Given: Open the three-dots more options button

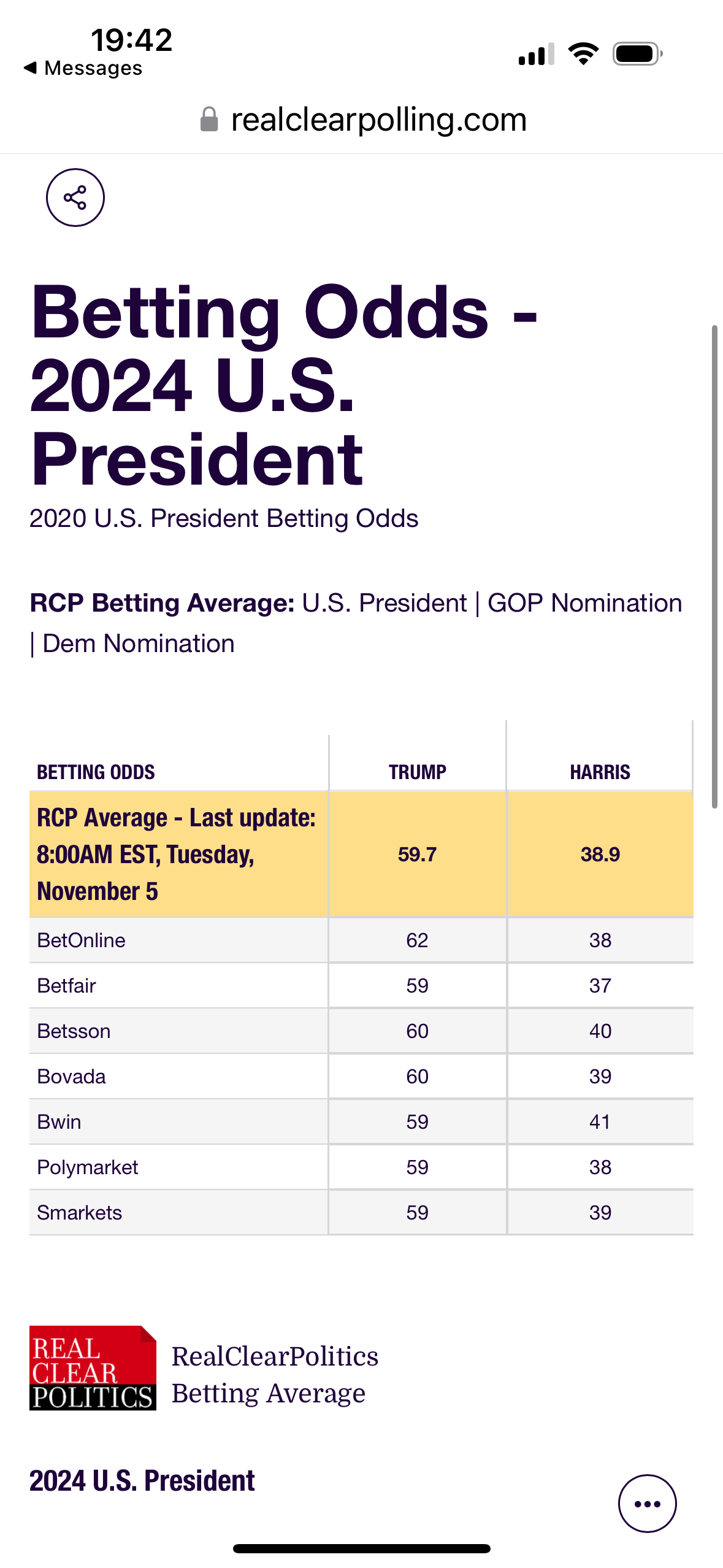Looking at the screenshot, I should (647, 1504).
